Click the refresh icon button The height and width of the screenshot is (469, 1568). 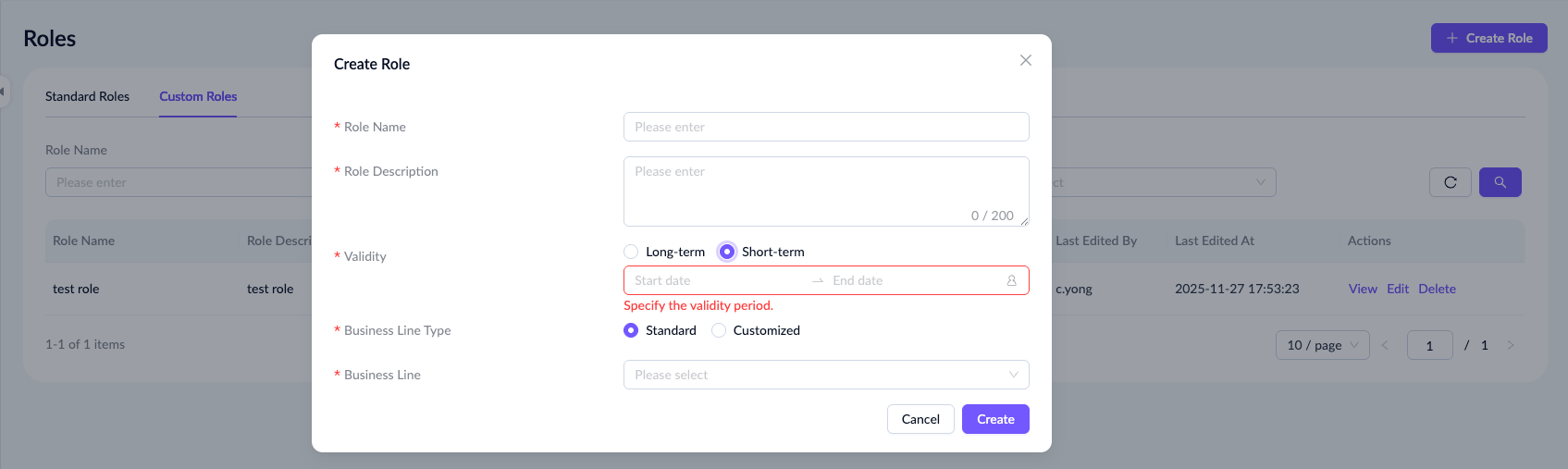point(1450,182)
